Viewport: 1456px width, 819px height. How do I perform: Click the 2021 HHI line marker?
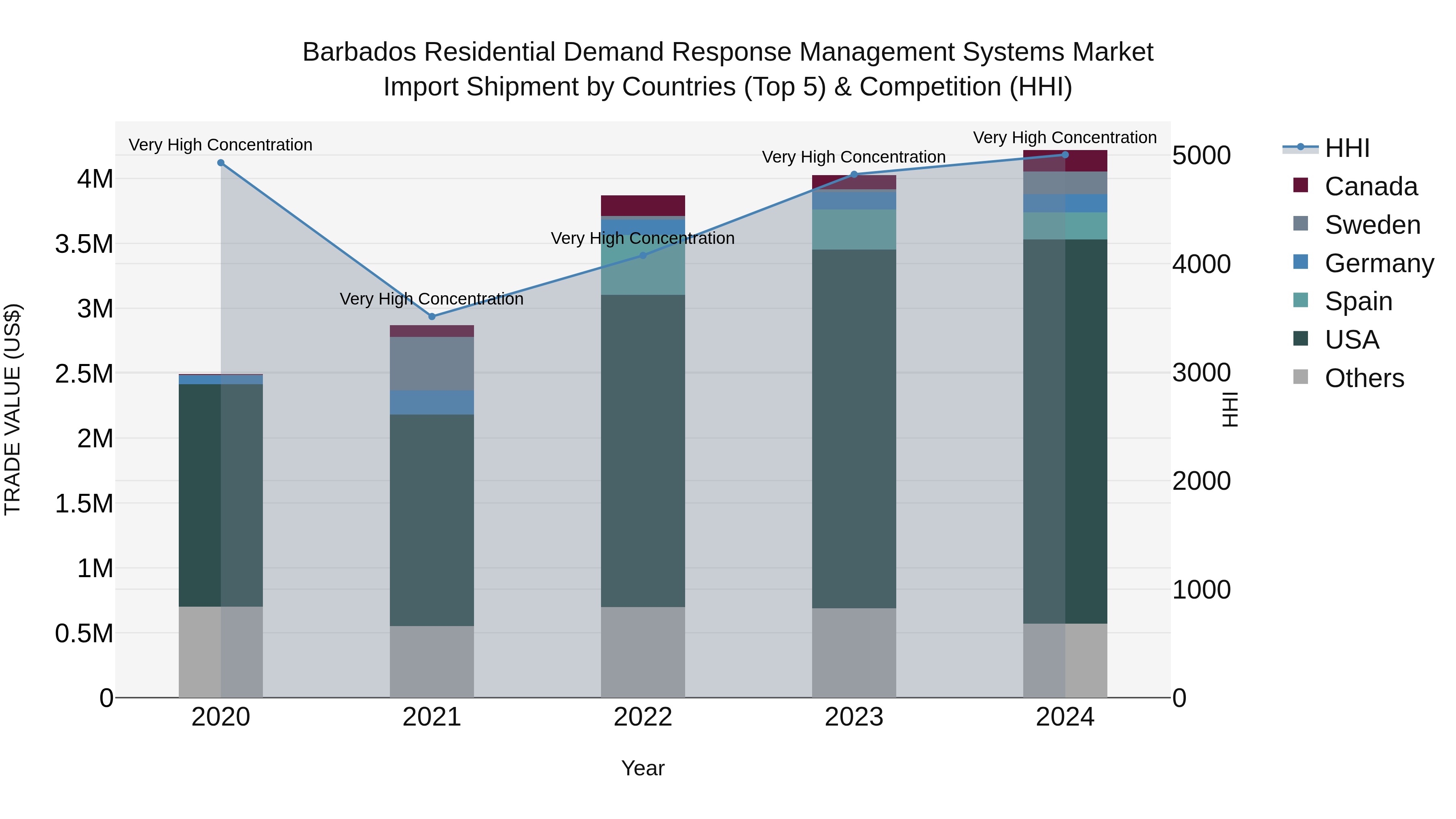click(432, 317)
